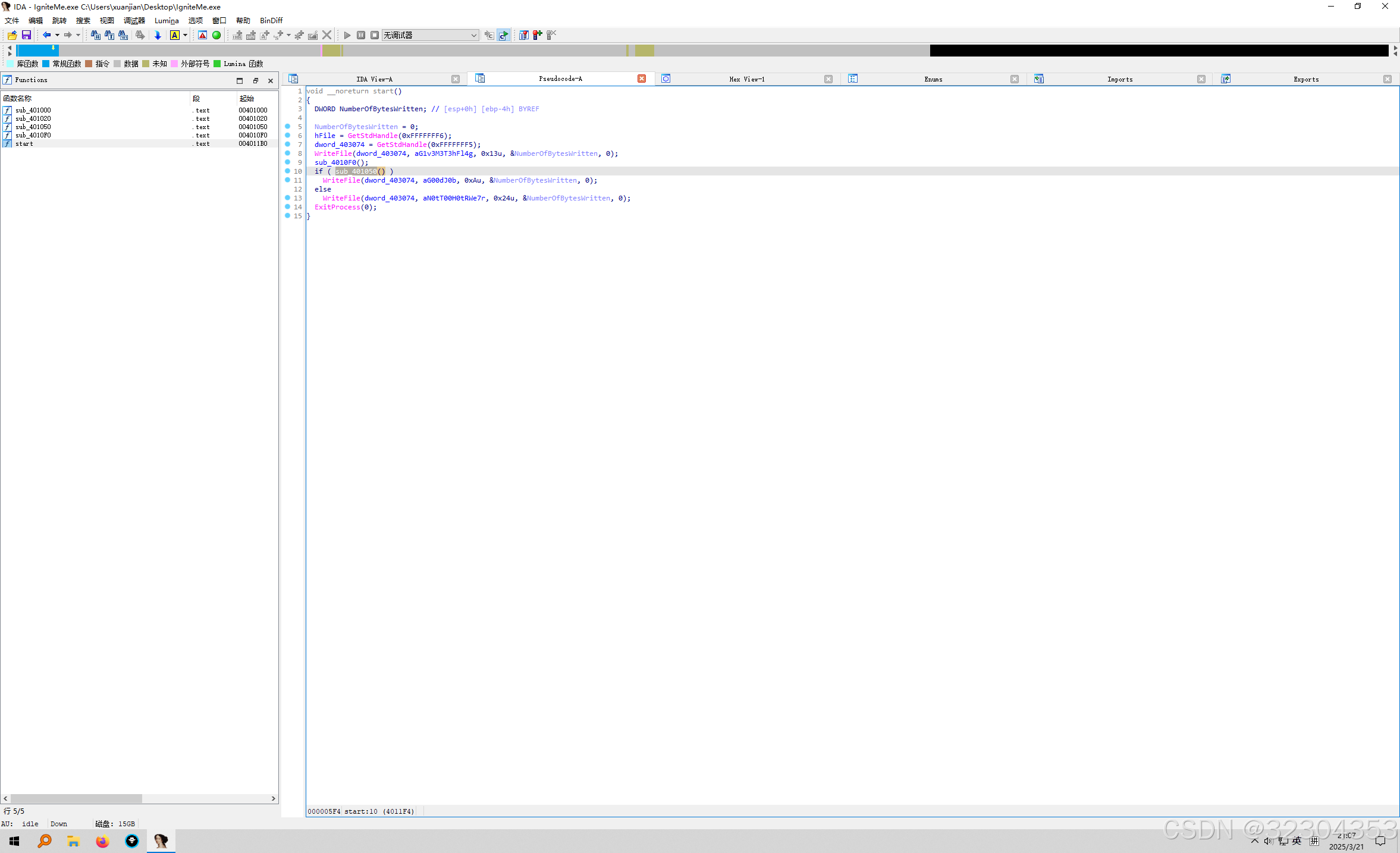Viewport: 1400px width, 853px height.
Task: Click the blue region in the navigation band
Action: point(37,51)
